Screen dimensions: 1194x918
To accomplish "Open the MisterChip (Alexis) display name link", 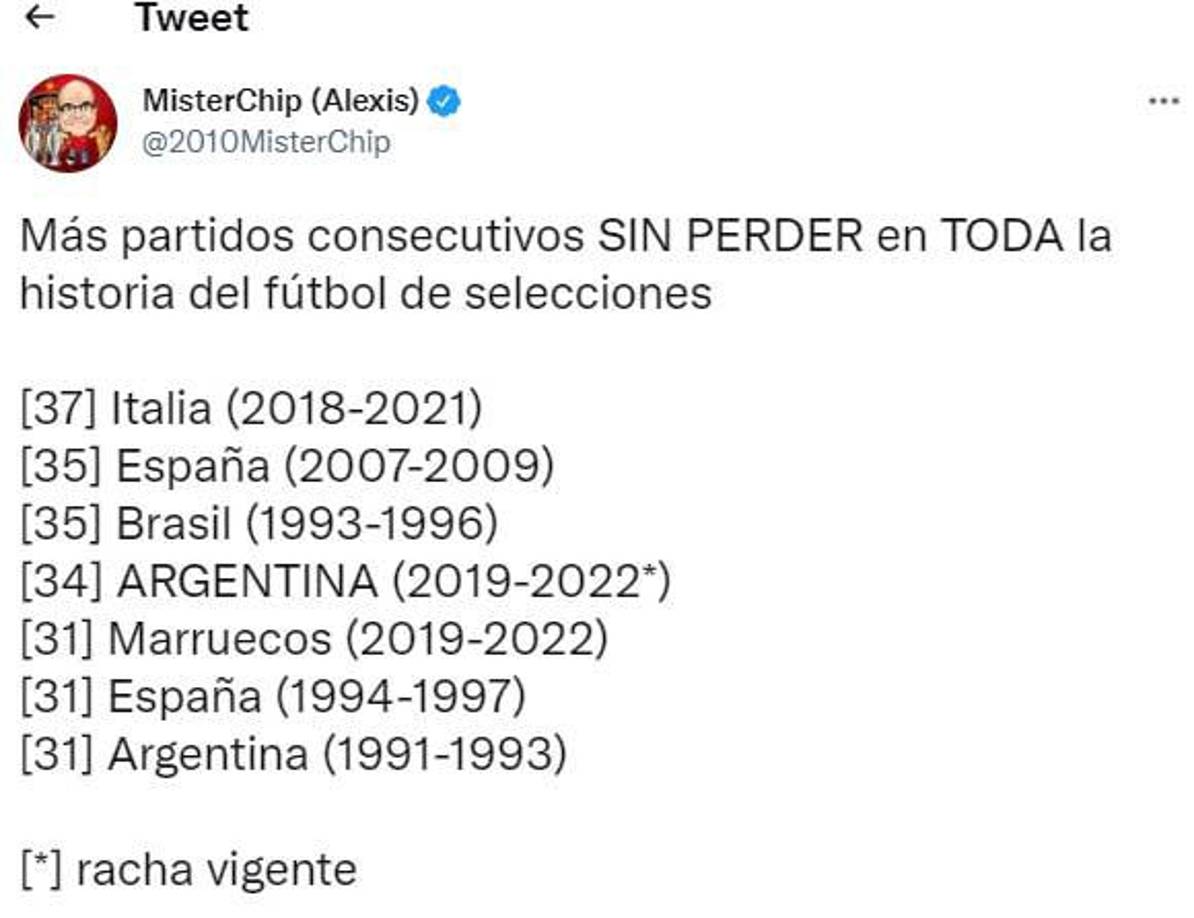I will [x=284, y=100].
